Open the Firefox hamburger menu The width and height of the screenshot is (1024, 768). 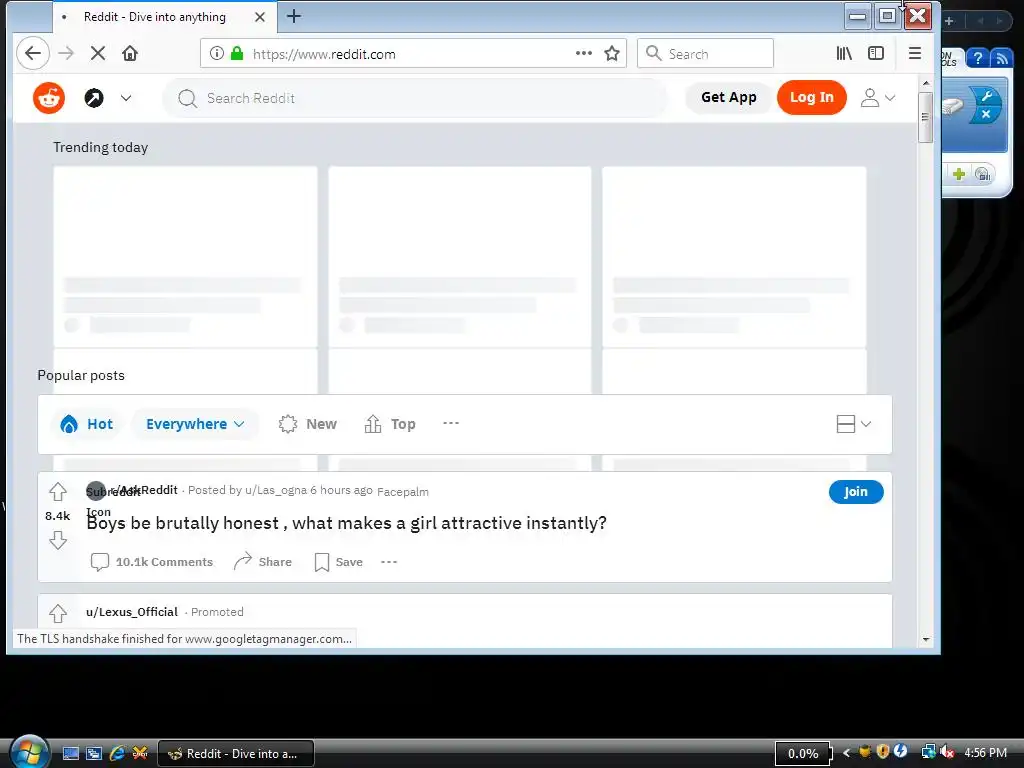(x=915, y=54)
